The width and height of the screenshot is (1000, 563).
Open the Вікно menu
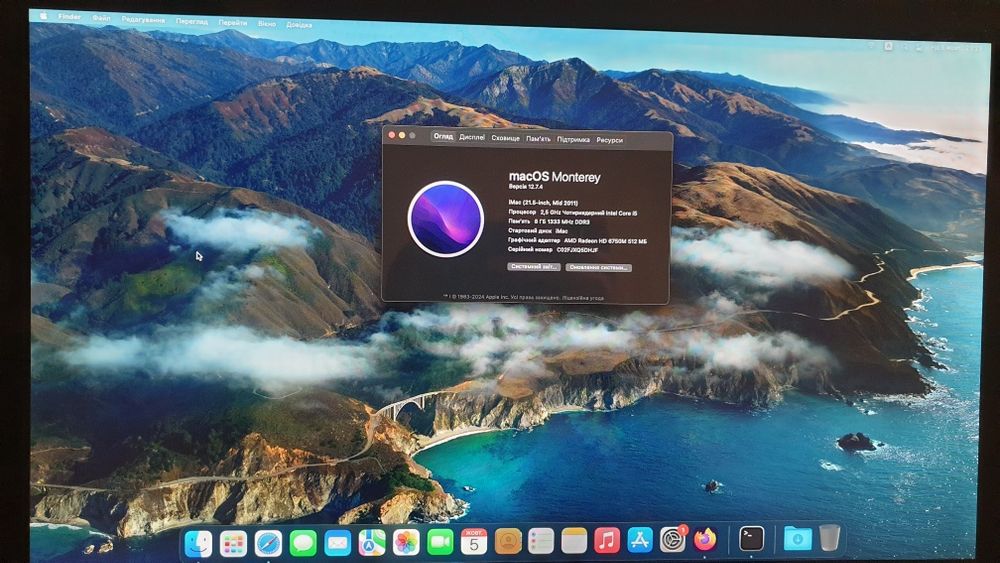[x=267, y=24]
